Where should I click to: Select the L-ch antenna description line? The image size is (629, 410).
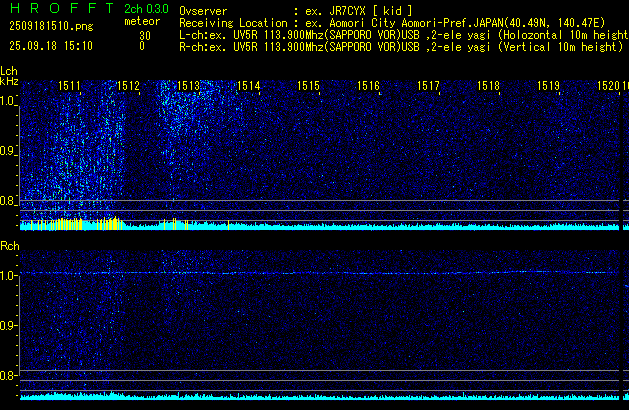400,35
